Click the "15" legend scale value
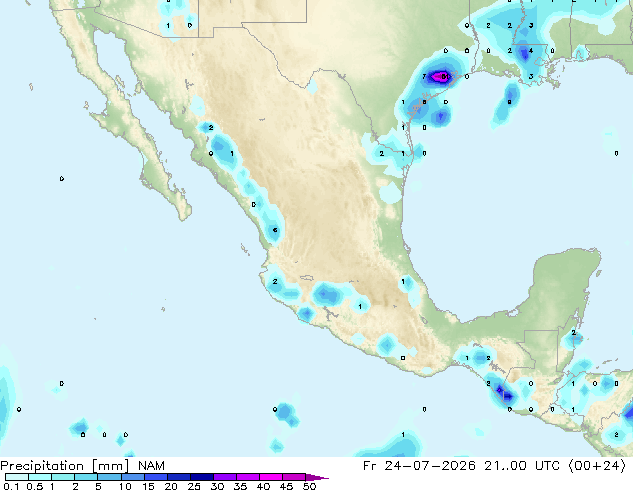The image size is (634, 490). click(x=148, y=486)
